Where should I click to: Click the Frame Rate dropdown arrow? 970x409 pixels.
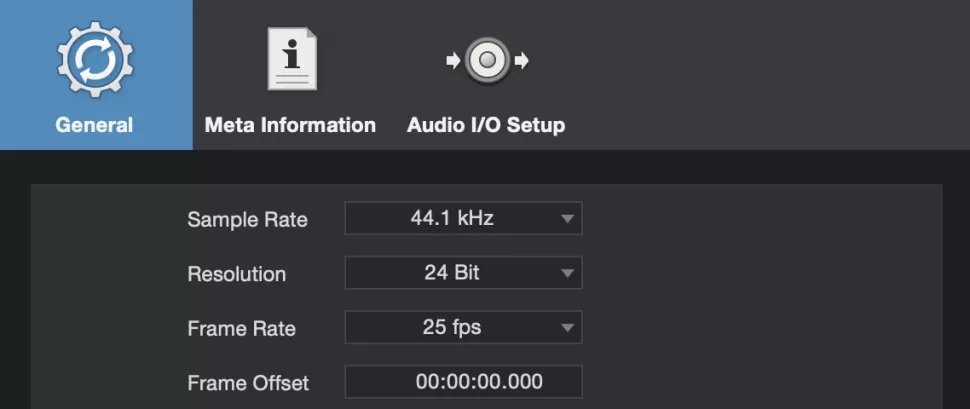point(567,328)
